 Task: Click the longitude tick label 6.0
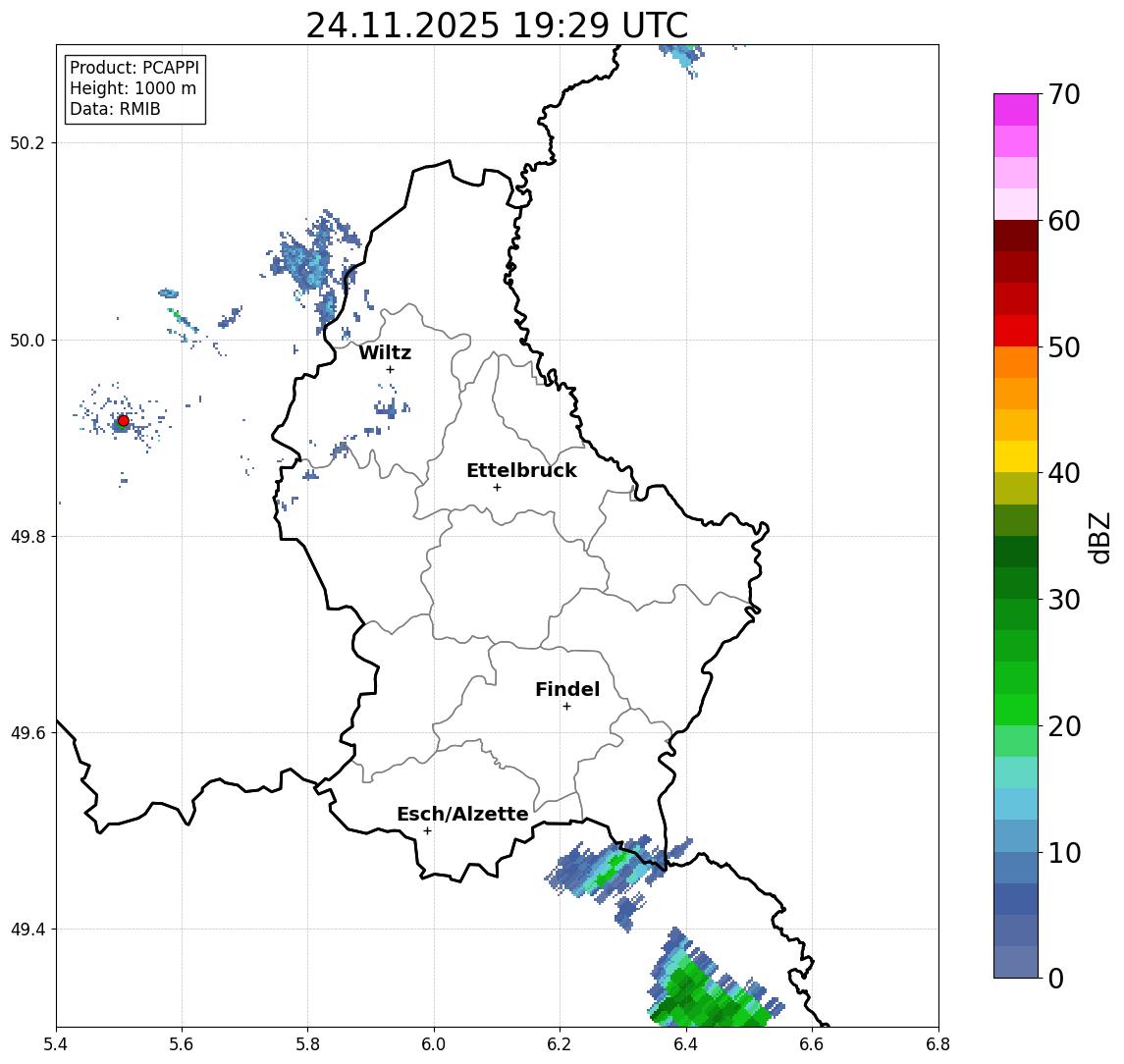pos(434,1044)
